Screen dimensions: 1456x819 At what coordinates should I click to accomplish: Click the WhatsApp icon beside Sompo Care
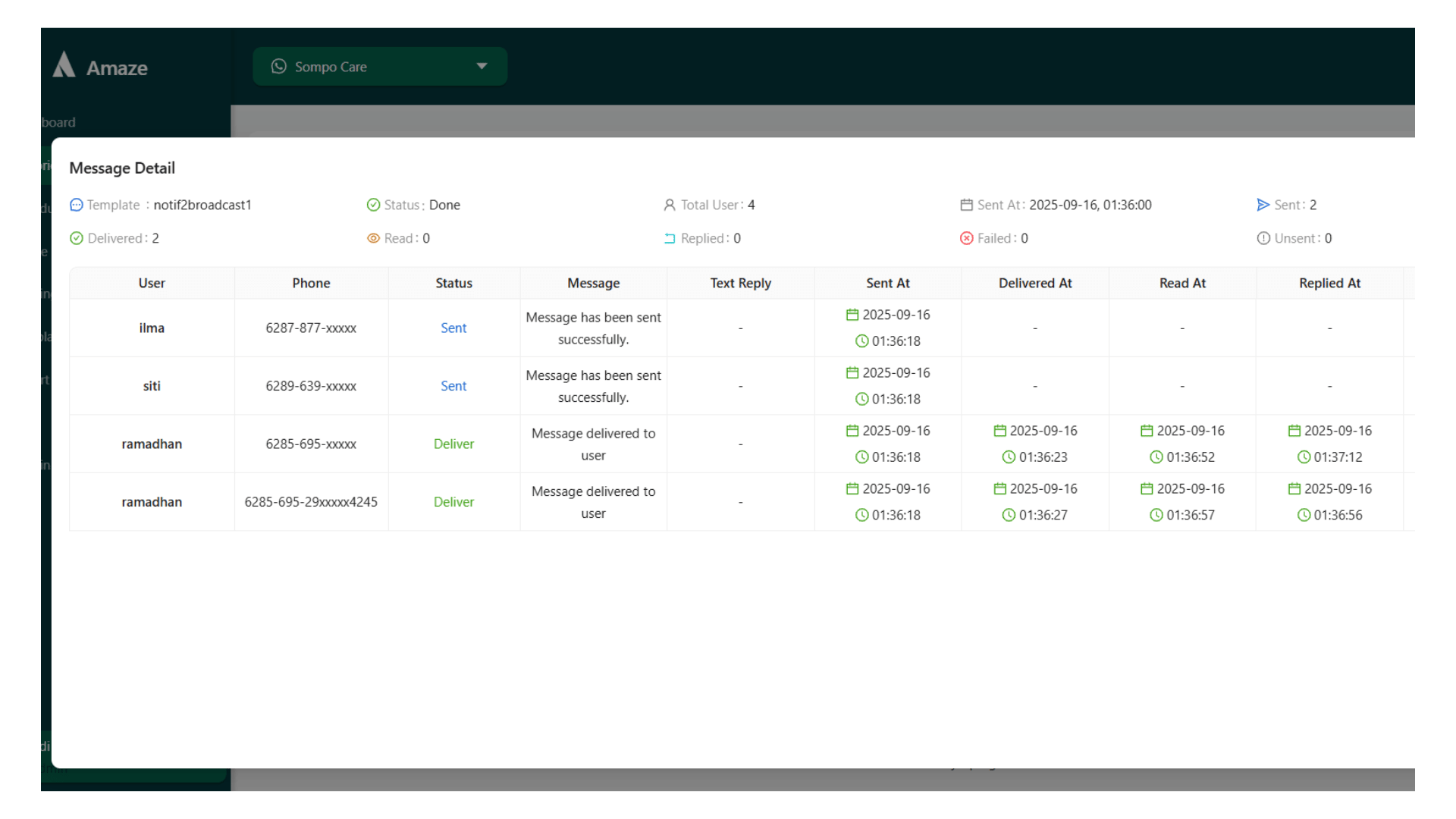[x=279, y=67]
